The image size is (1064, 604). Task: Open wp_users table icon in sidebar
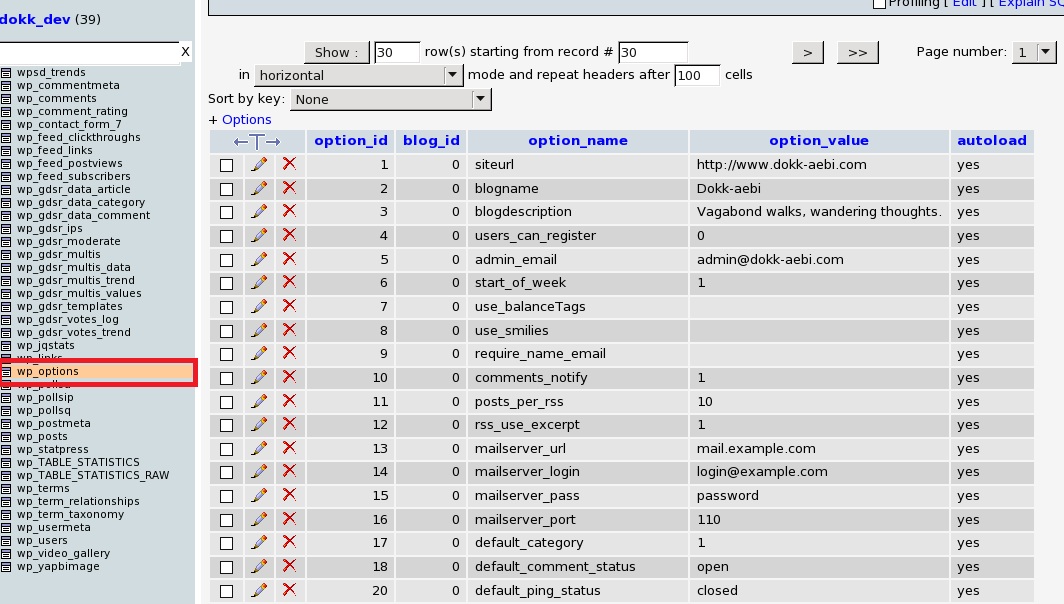tap(6, 541)
